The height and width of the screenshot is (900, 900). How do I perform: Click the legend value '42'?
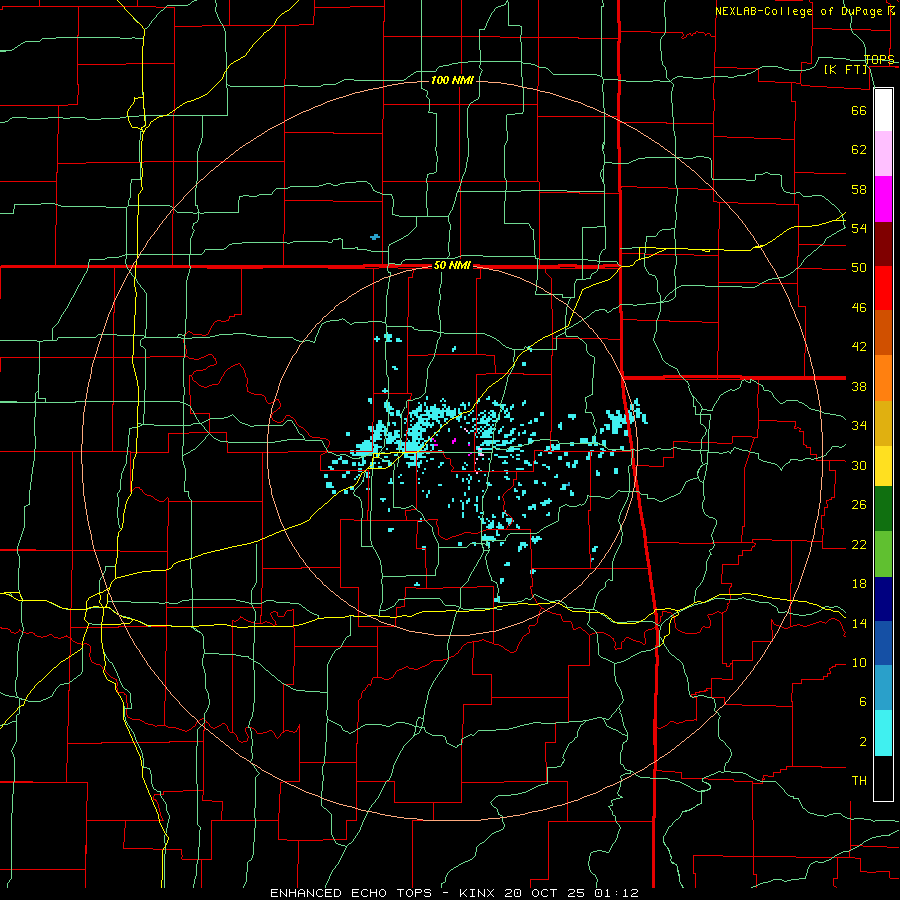coord(859,347)
